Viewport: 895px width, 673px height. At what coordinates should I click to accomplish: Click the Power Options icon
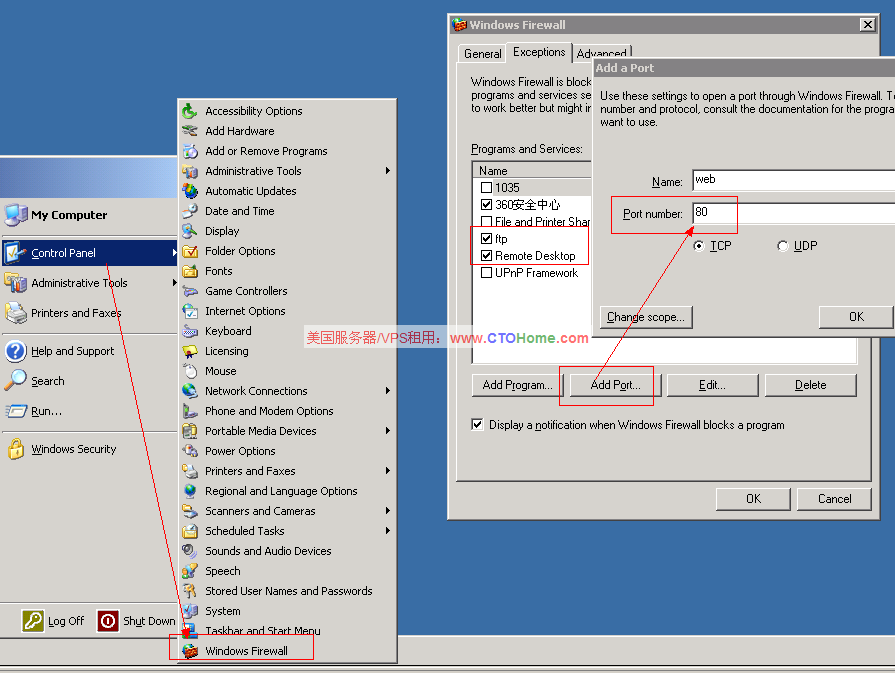(x=190, y=450)
